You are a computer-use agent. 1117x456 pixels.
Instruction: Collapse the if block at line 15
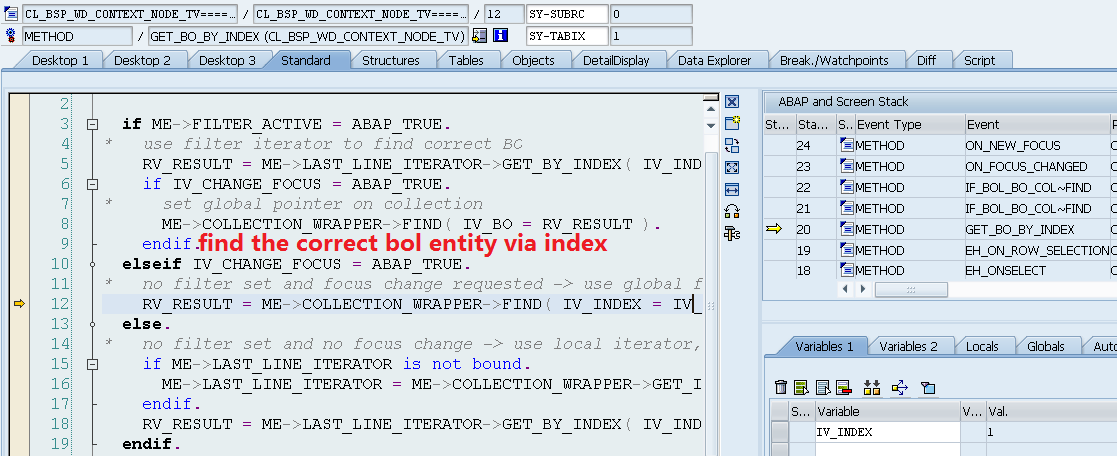[92, 364]
